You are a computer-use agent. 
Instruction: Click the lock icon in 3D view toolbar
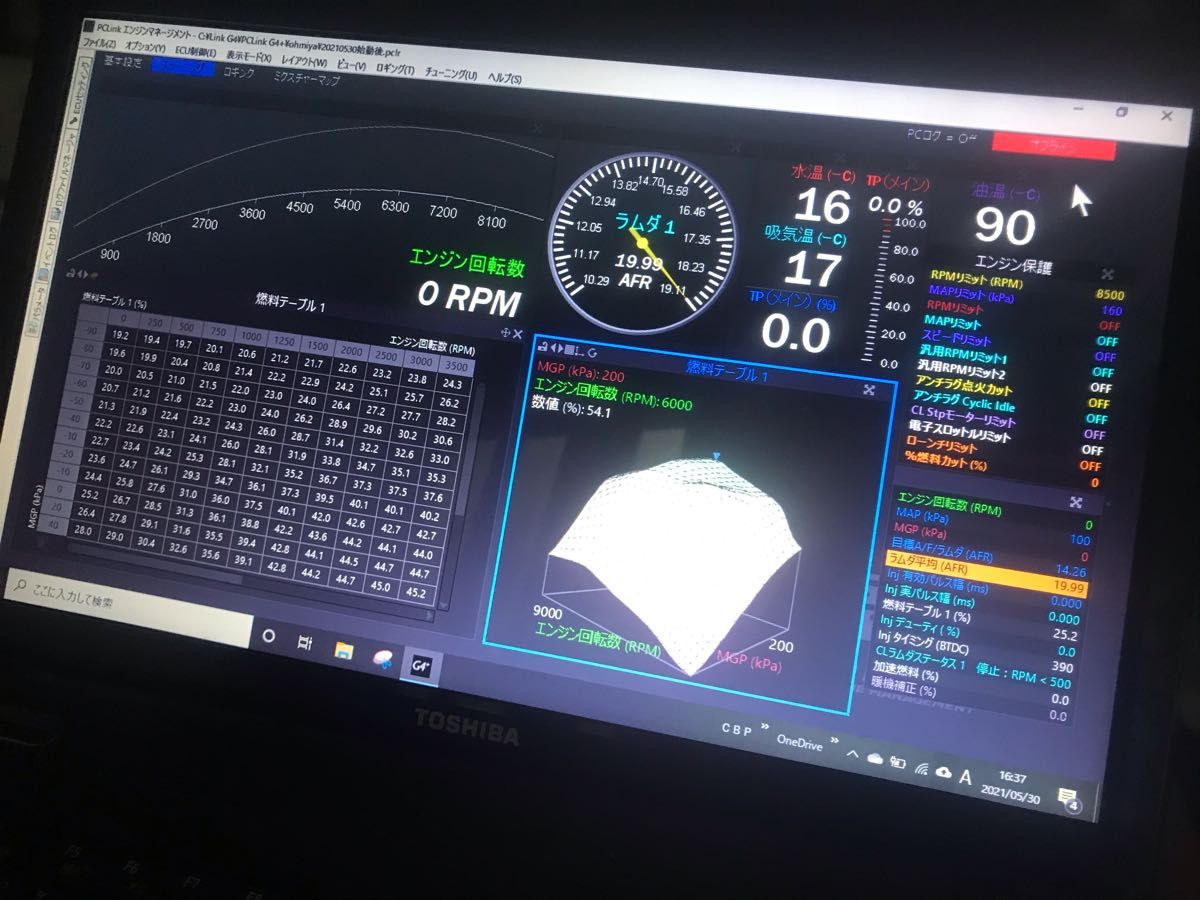coord(542,346)
